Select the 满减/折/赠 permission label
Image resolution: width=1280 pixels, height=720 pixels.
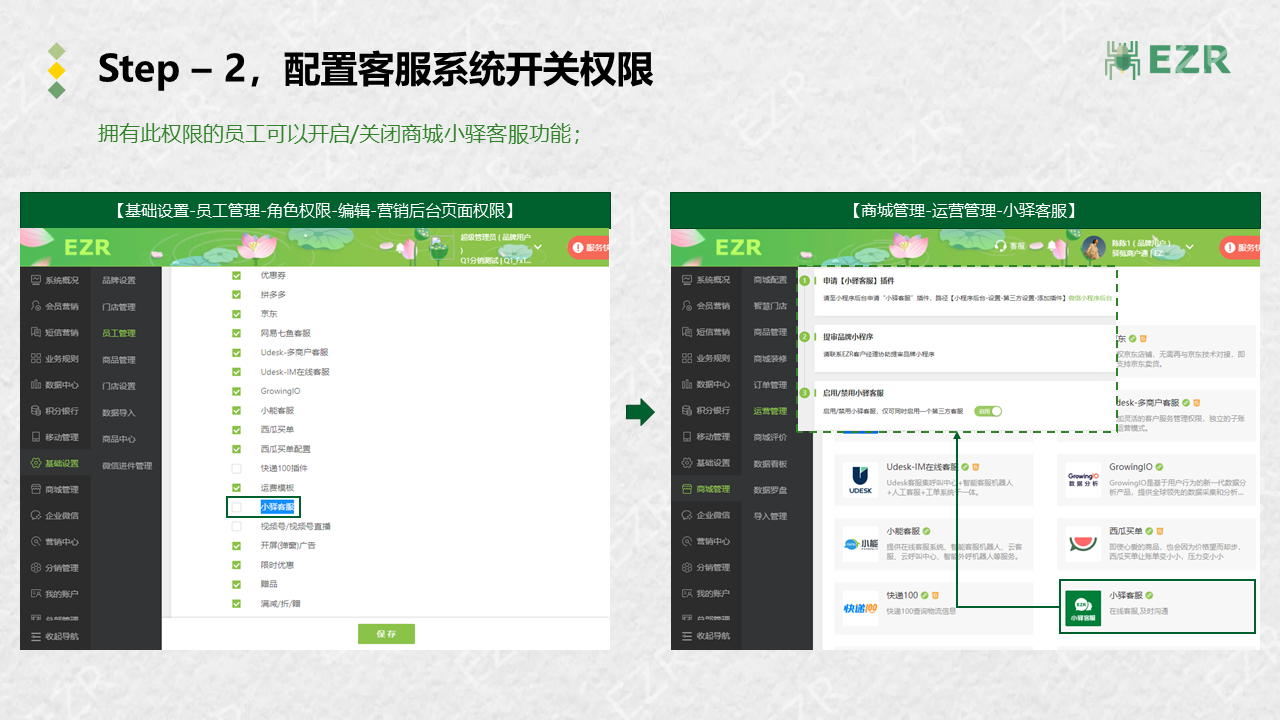tap(280, 604)
